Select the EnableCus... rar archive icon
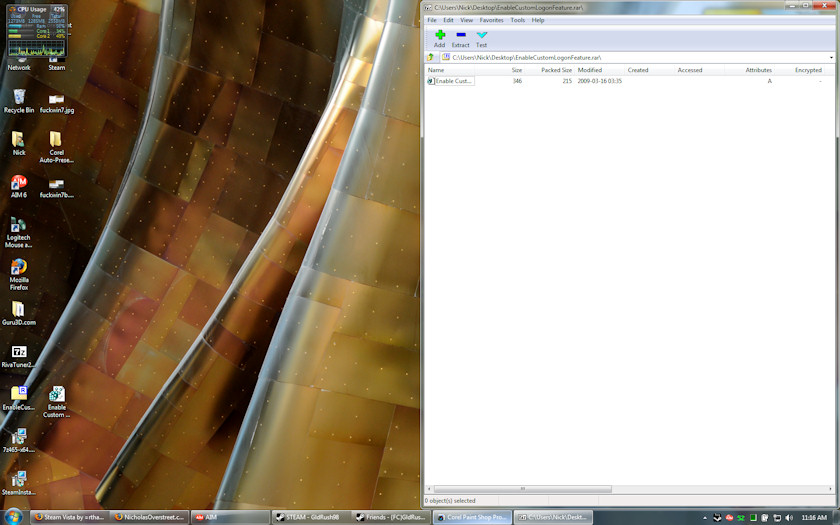The height and width of the screenshot is (525, 840). pyautogui.click(x=19, y=398)
